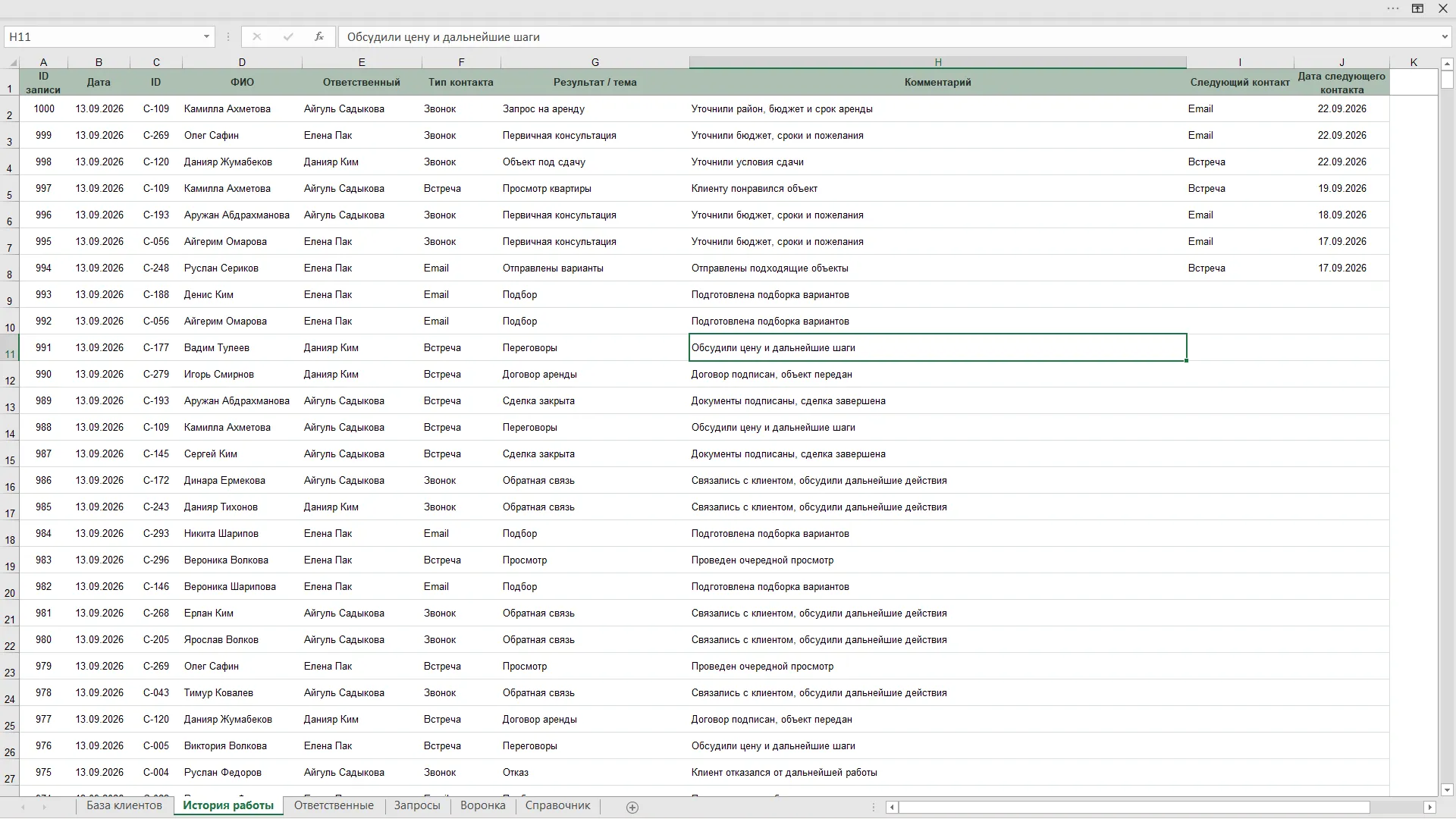Click the horizontal scrollbar thumb
1456x819 pixels.
(1134, 808)
